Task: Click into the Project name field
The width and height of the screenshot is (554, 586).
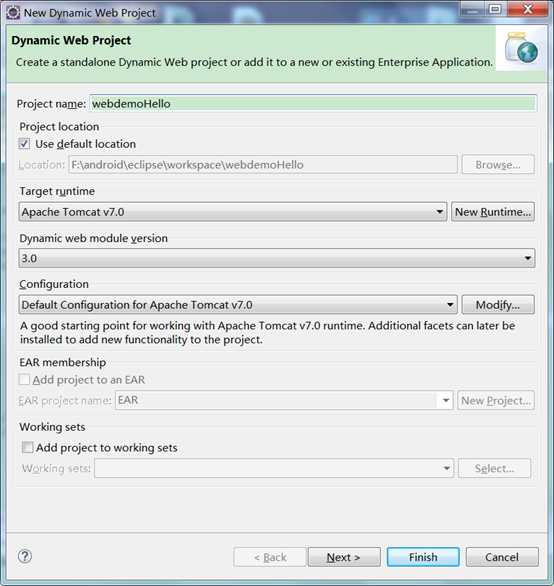Action: 313,104
